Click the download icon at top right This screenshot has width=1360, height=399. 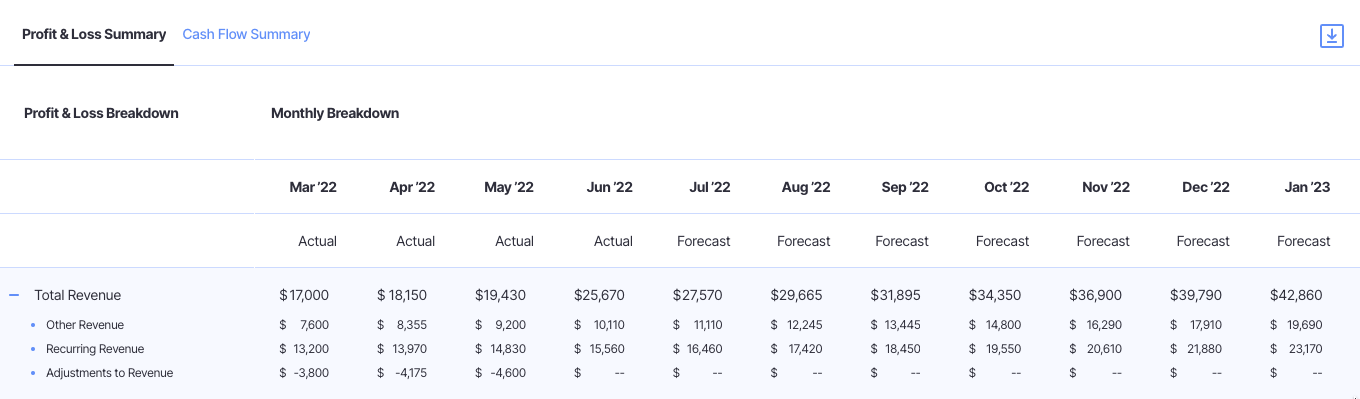pyautogui.click(x=1331, y=36)
